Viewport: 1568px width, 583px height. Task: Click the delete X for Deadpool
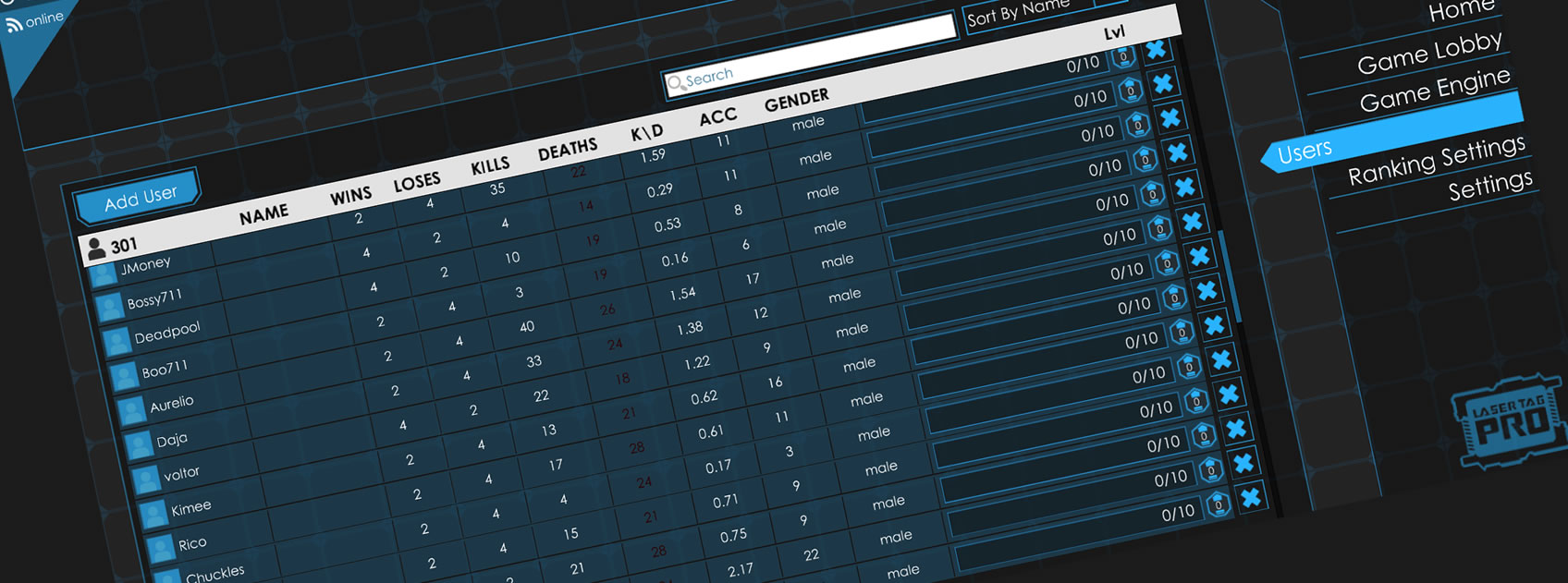click(1170, 117)
